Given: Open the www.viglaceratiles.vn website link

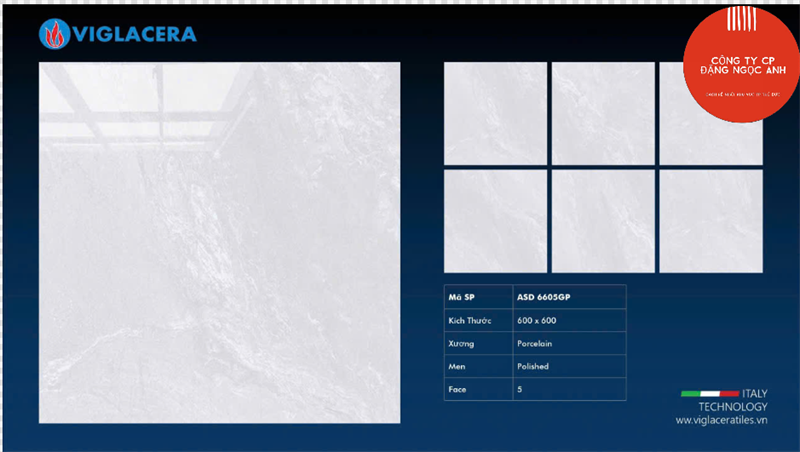Looking at the screenshot, I should coord(721,421).
